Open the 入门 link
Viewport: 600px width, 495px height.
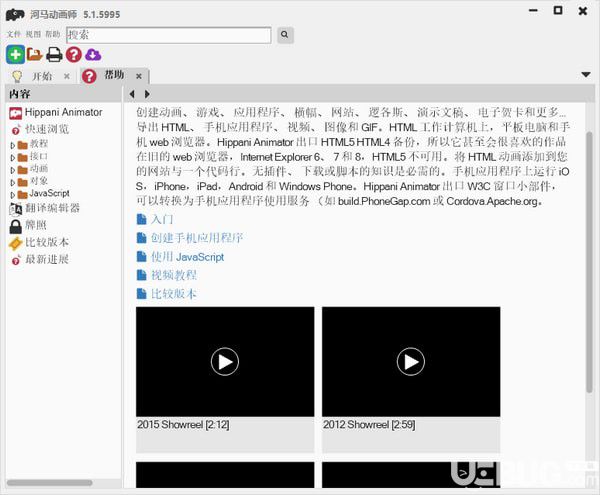tap(162, 220)
